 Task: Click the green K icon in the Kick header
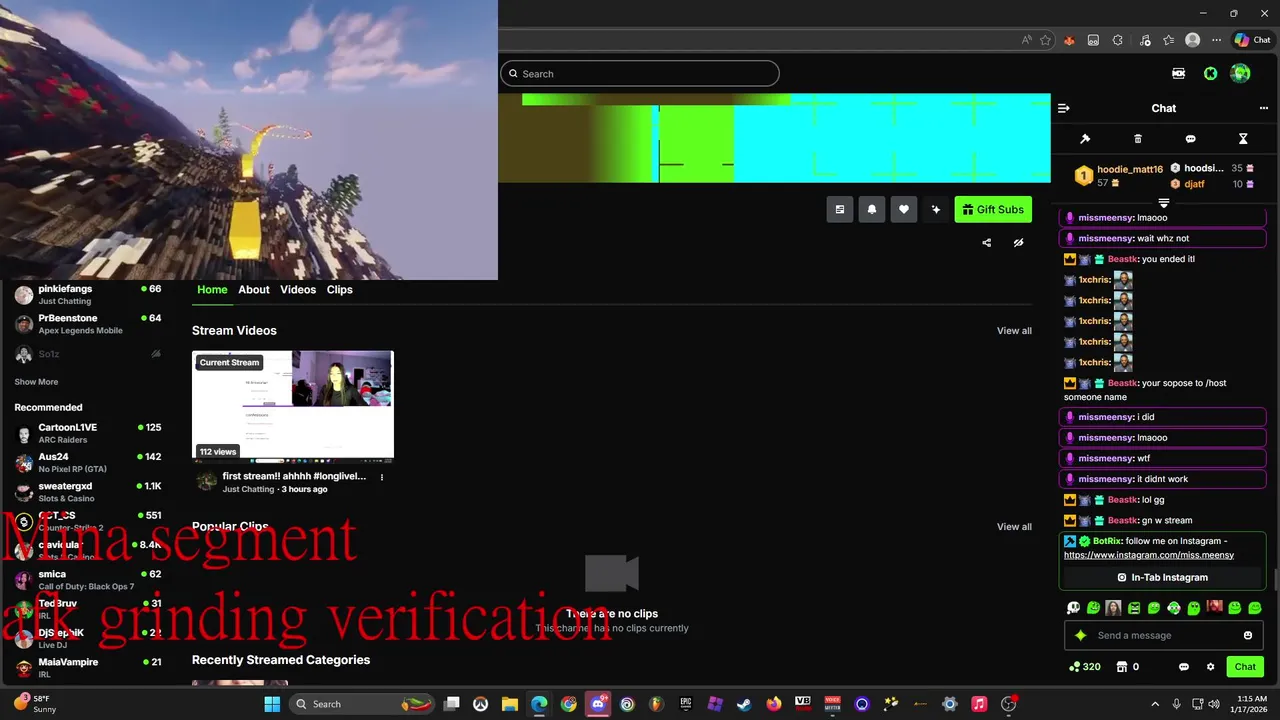coord(1210,73)
